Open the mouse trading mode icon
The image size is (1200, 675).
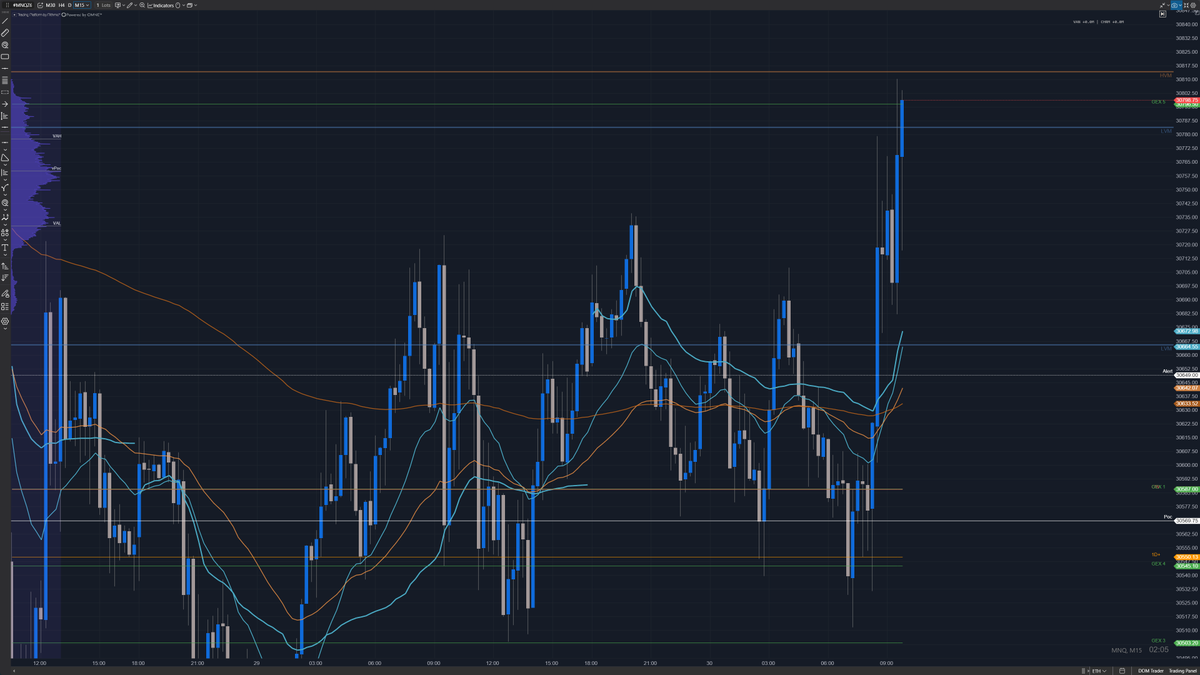coord(177,5)
